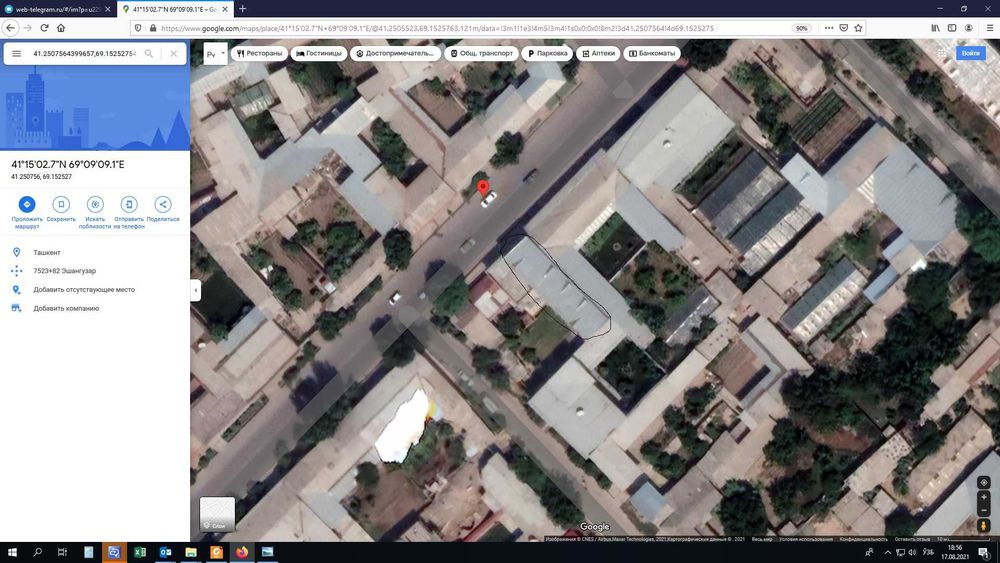The image size is (1000, 563).
Task: Reset the 90% zoom indicator
Action: tap(801, 28)
